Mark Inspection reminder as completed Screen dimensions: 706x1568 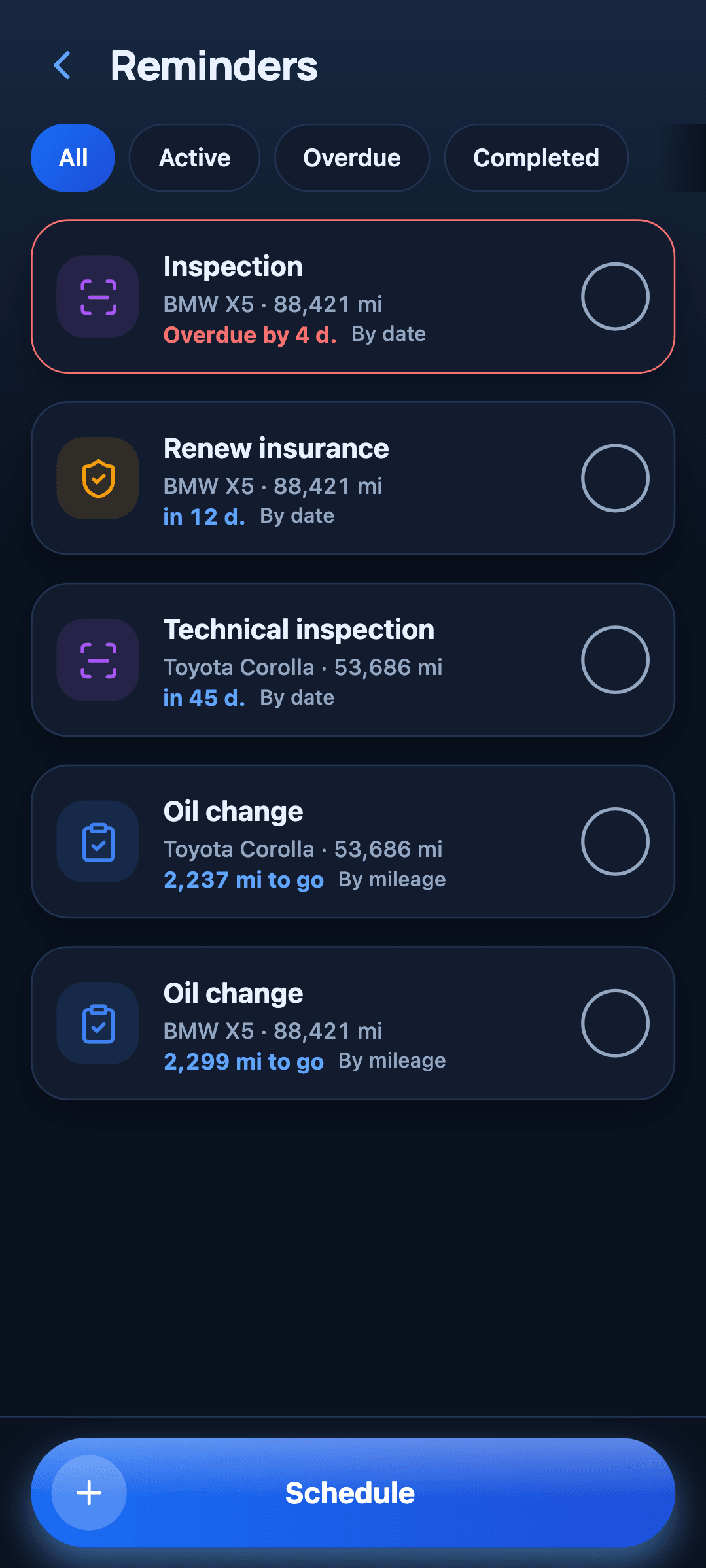click(615, 296)
